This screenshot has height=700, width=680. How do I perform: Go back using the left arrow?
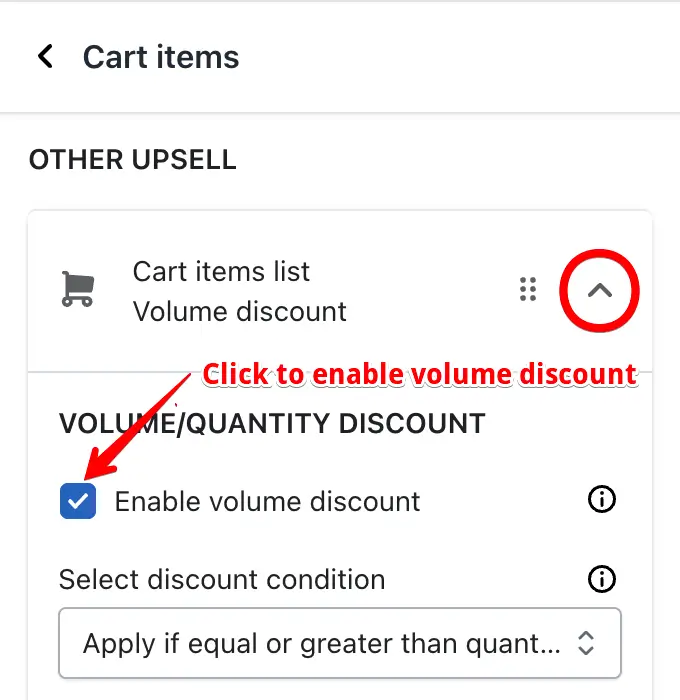[46, 56]
